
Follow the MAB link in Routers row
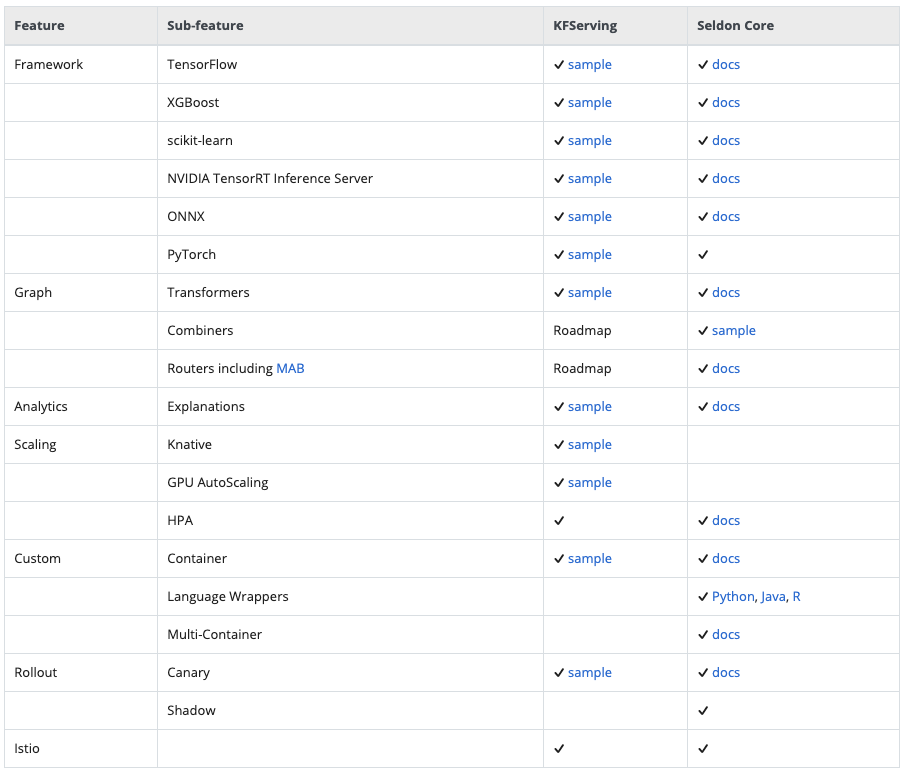pos(291,368)
